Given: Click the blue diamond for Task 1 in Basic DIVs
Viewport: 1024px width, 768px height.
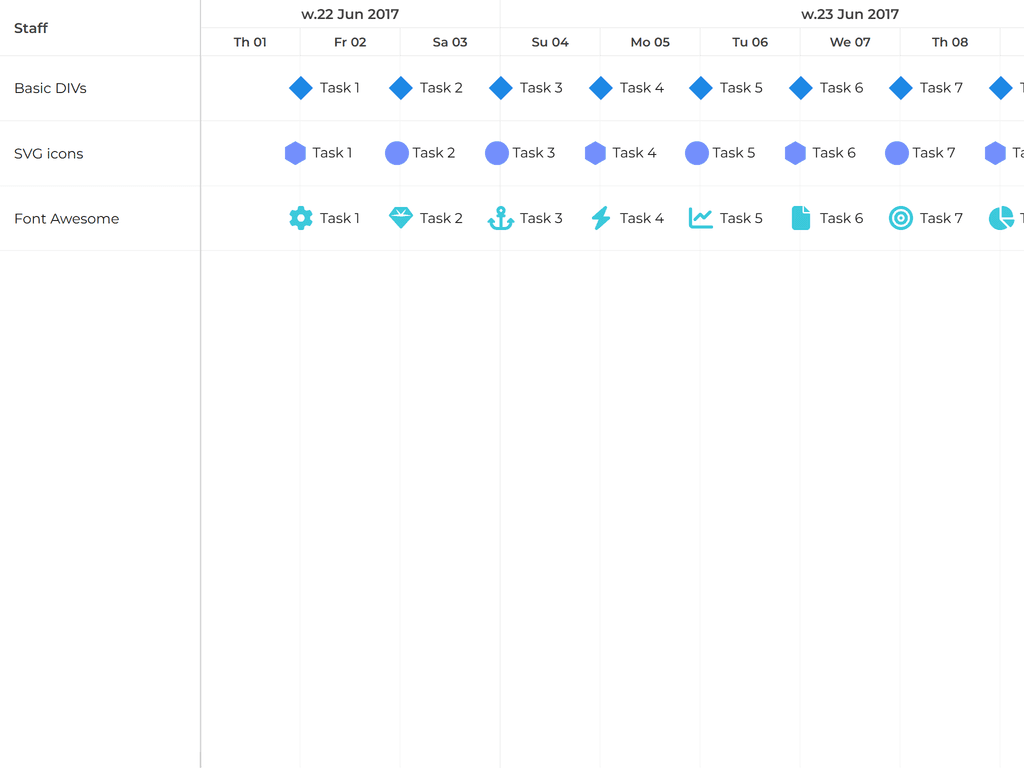Looking at the screenshot, I should tap(301, 88).
